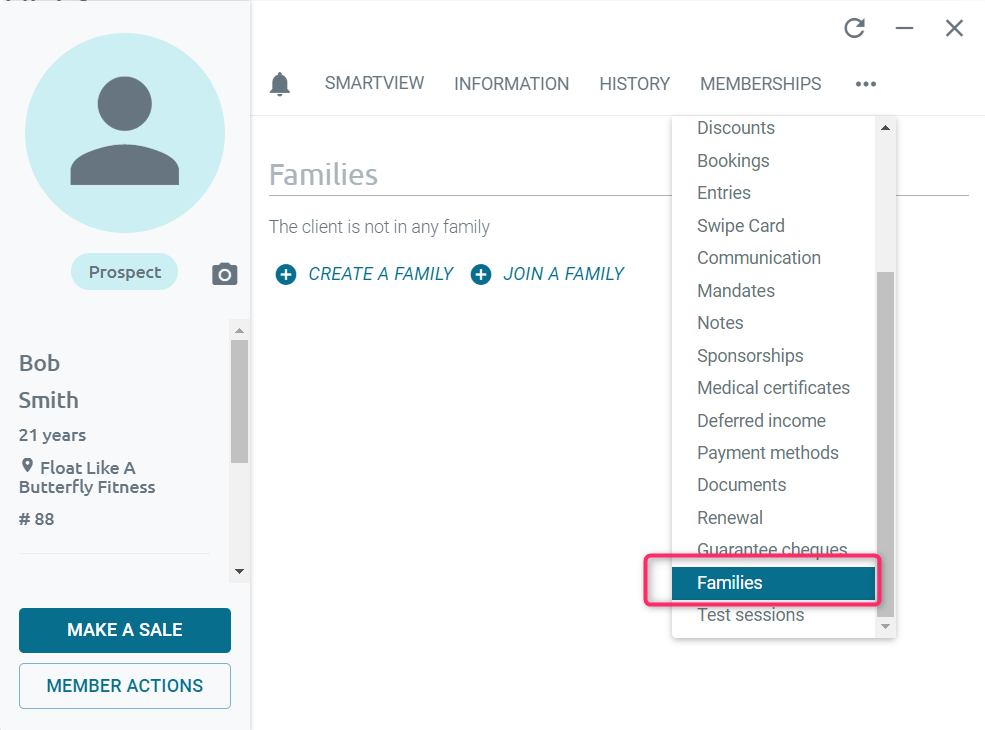985x730 pixels.
Task: Click the dropdown menu's scroll down arrow
Action: (885, 626)
